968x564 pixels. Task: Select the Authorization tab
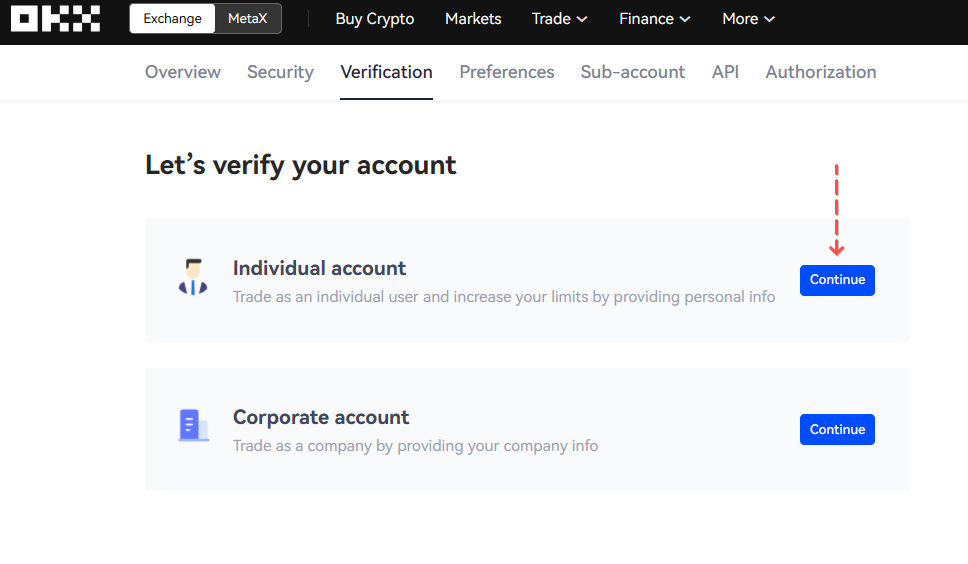click(821, 72)
